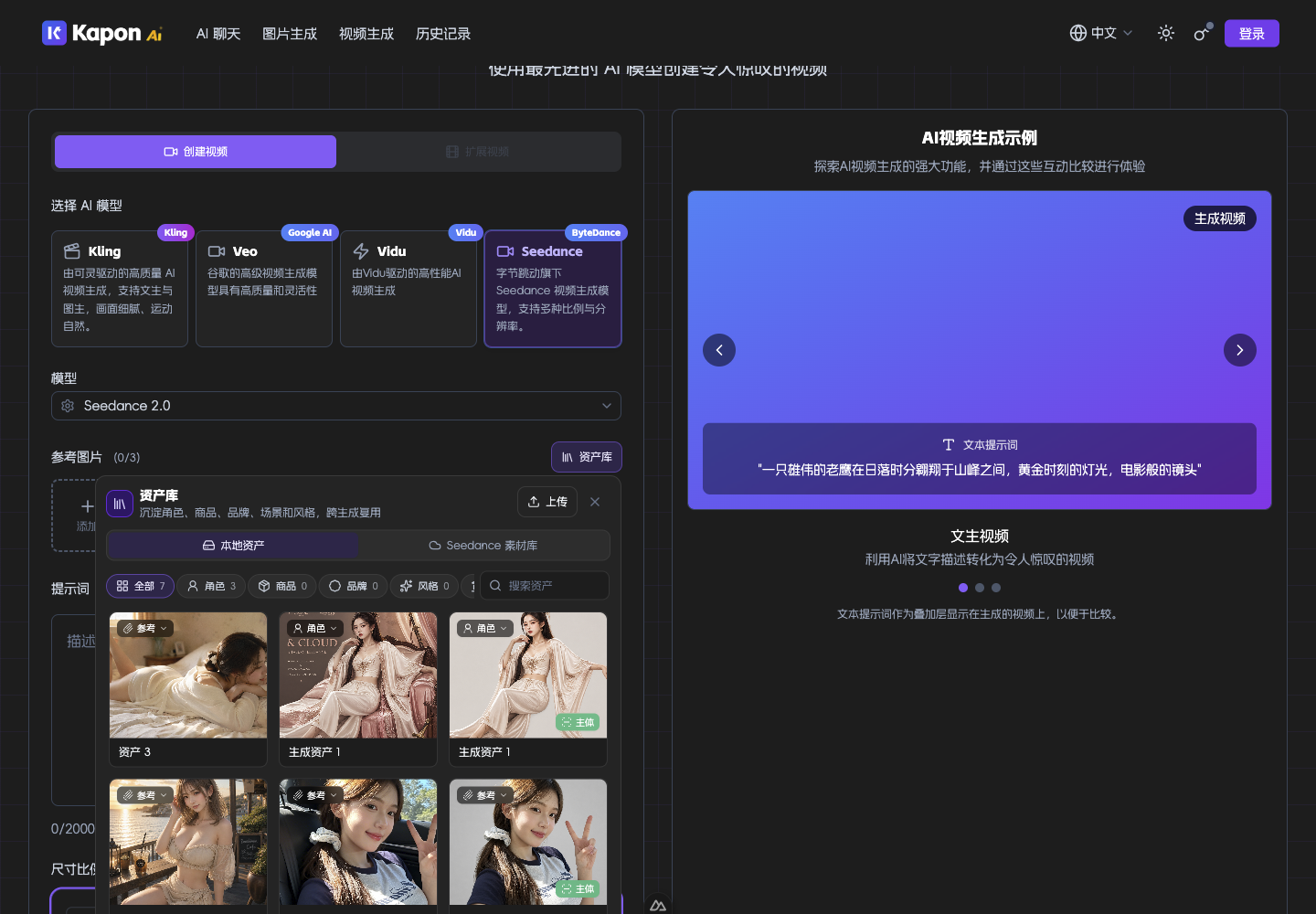Choose the Veo model card
The image size is (1316, 914).
(264, 289)
